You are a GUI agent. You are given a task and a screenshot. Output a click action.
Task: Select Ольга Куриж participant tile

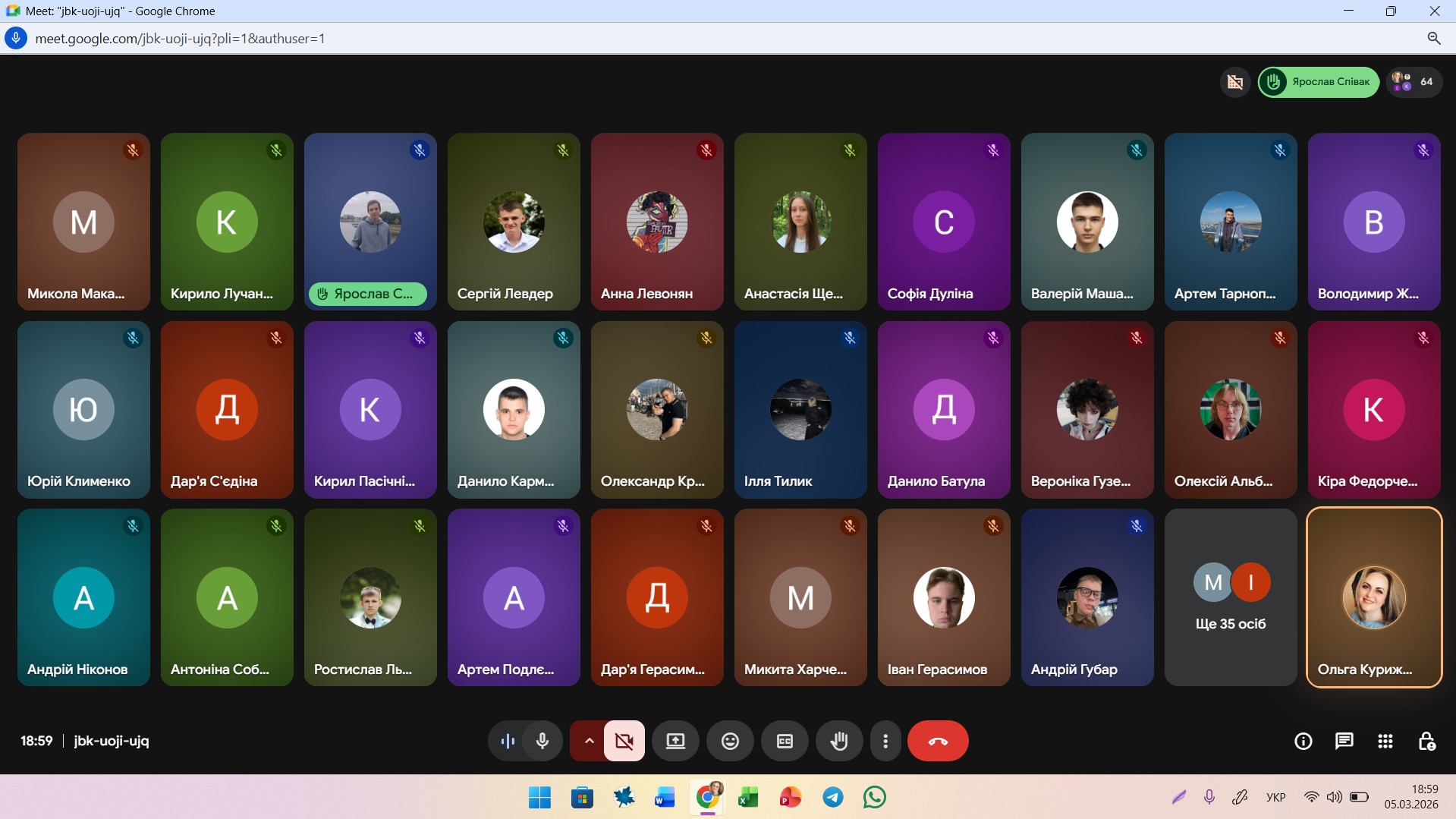[1373, 598]
